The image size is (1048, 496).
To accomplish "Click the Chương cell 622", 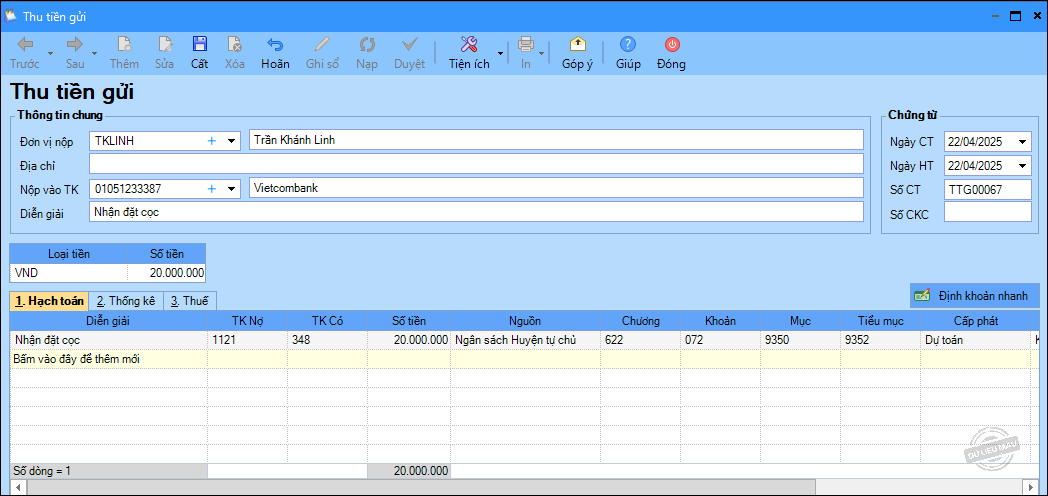I will pos(640,340).
